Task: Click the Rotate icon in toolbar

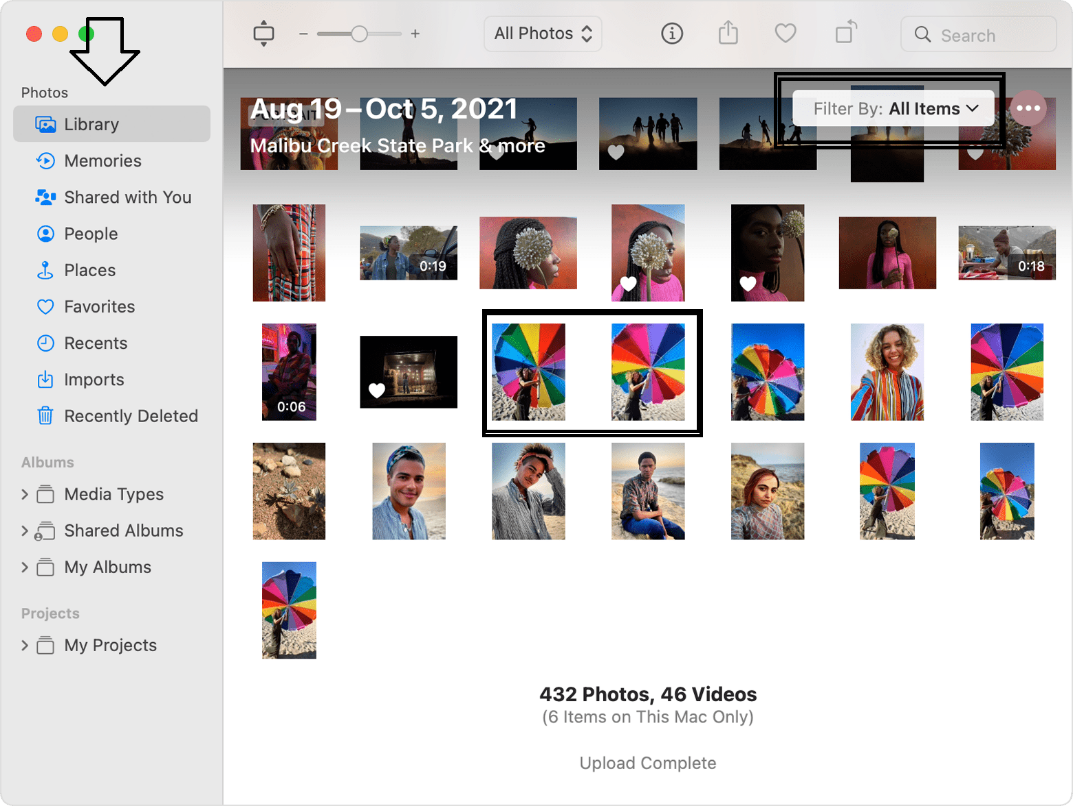Action: (845, 33)
